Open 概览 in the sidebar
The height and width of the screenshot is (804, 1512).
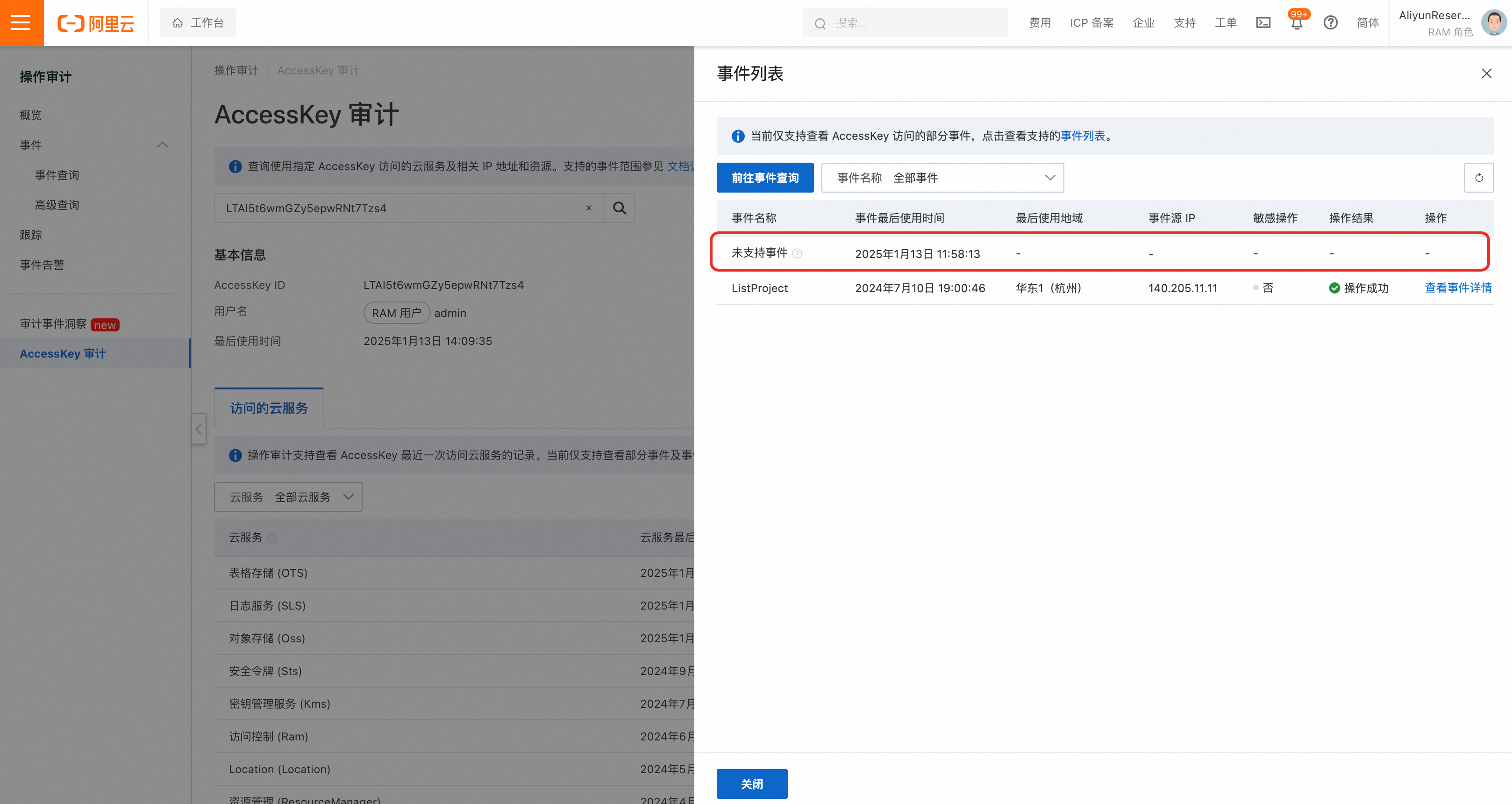30,115
